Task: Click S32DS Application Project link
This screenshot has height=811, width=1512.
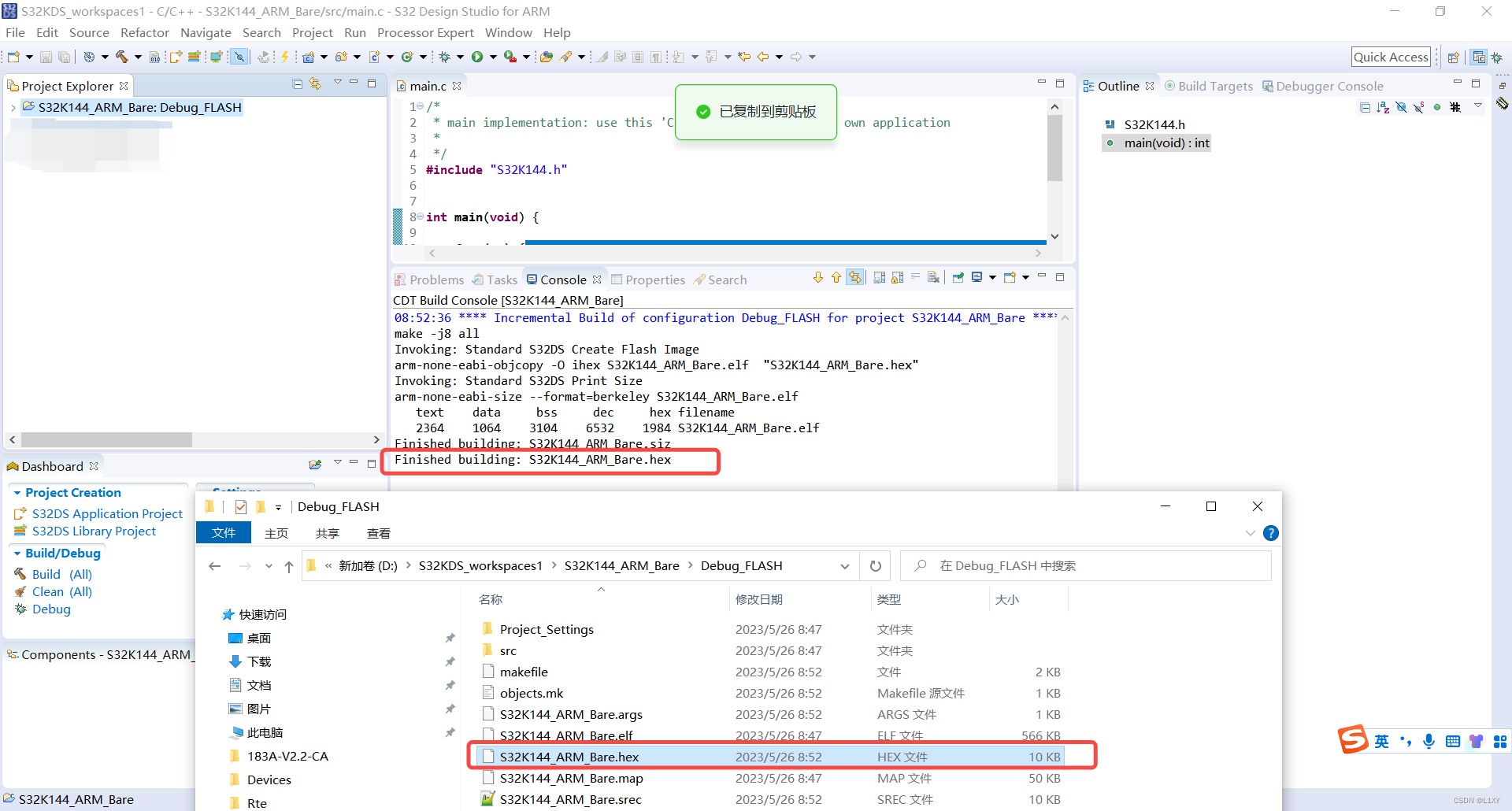Action: (107, 513)
